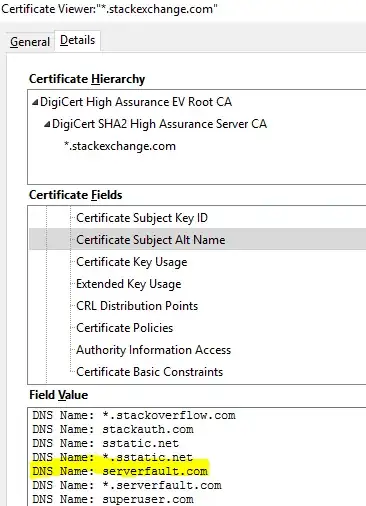This screenshot has height=506, width=366.
Task: Click DNS Name: sstatic.net line
Action: point(106,443)
